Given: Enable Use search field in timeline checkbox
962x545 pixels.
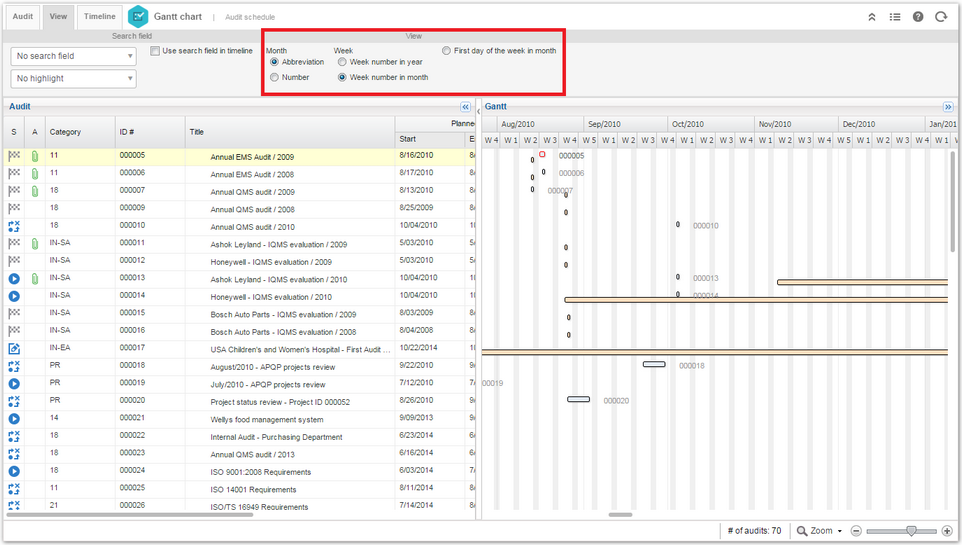Looking at the screenshot, I should (155, 51).
